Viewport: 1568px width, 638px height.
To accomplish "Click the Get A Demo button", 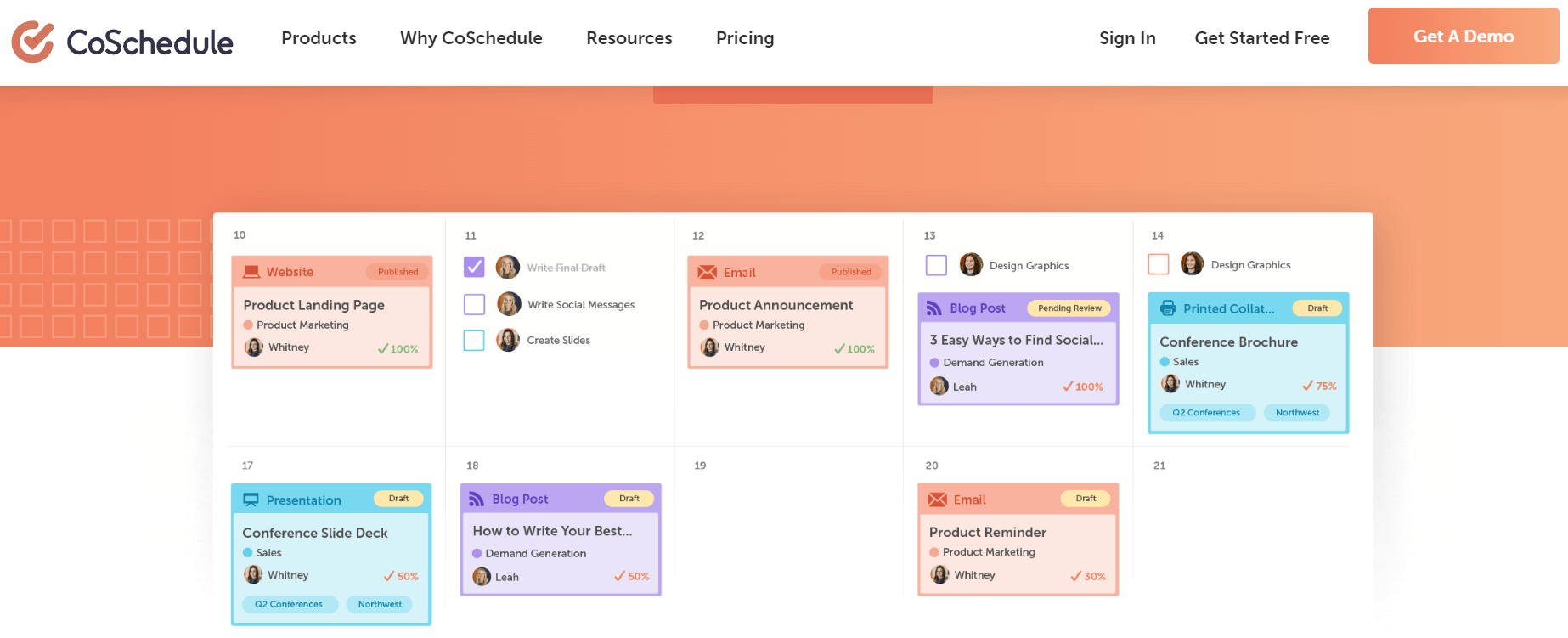I will point(1464,36).
